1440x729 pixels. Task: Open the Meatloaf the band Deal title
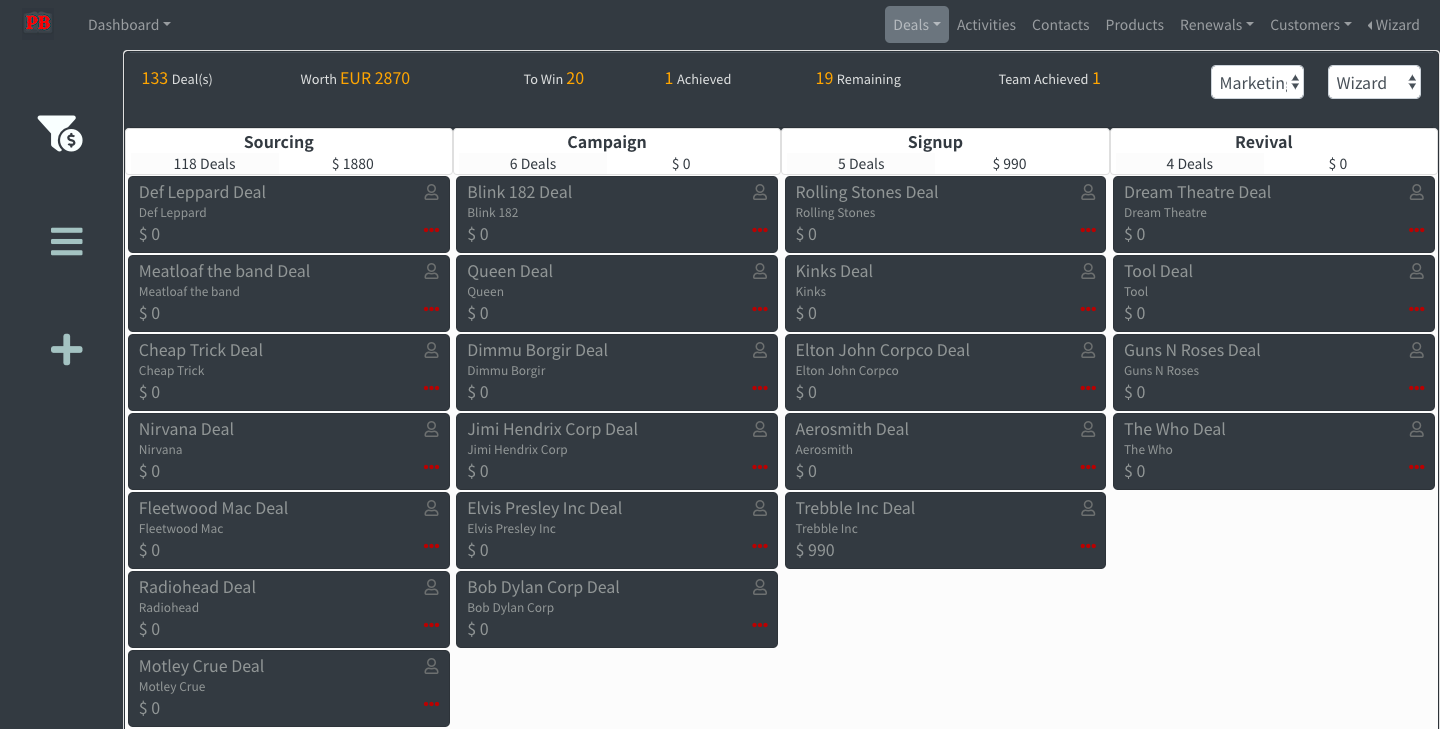click(225, 271)
